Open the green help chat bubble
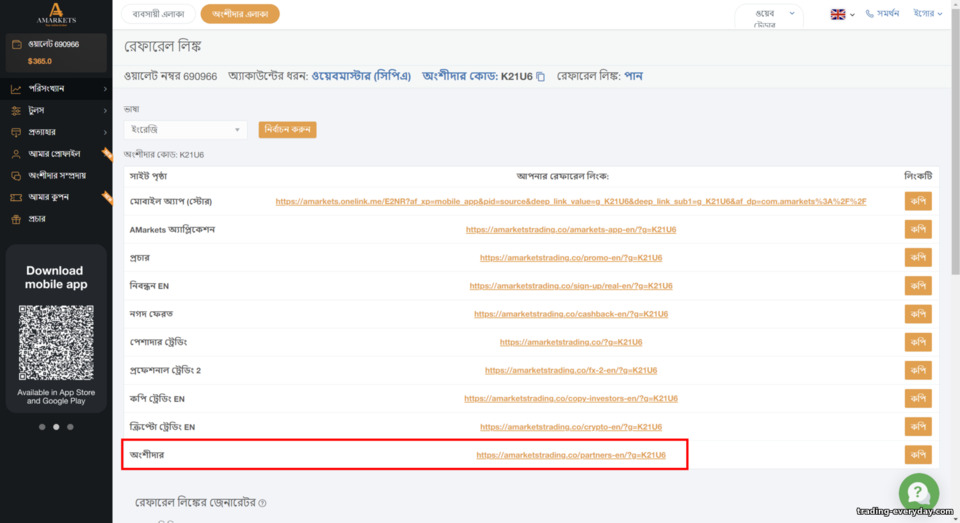The width and height of the screenshot is (960, 523). [x=918, y=492]
